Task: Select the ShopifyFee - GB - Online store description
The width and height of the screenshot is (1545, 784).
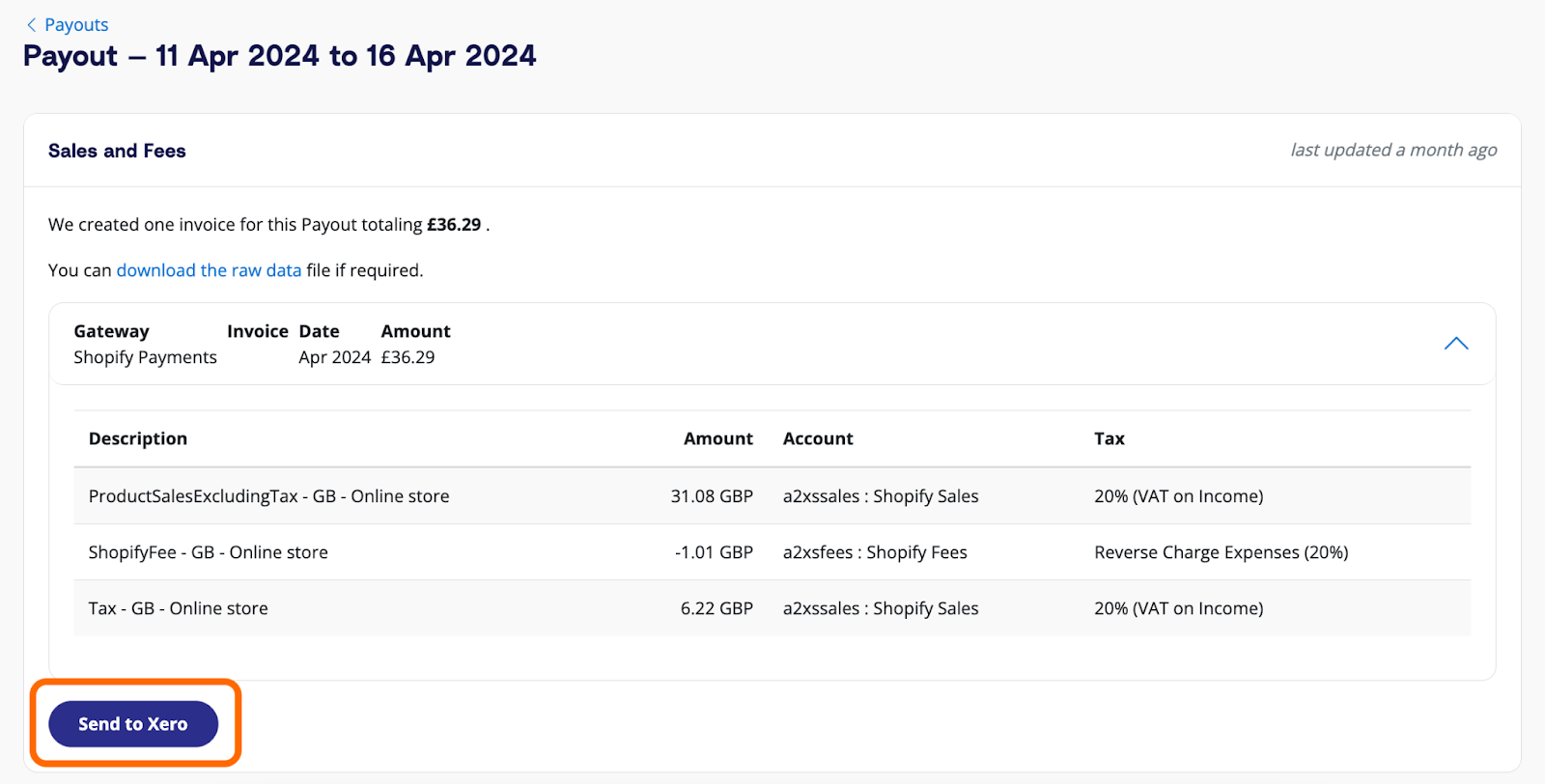Action: point(209,552)
